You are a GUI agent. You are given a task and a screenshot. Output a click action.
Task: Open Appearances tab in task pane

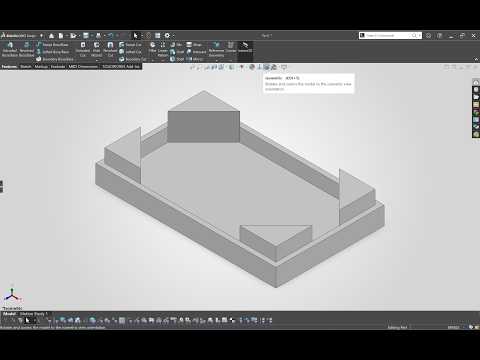coord(476,112)
